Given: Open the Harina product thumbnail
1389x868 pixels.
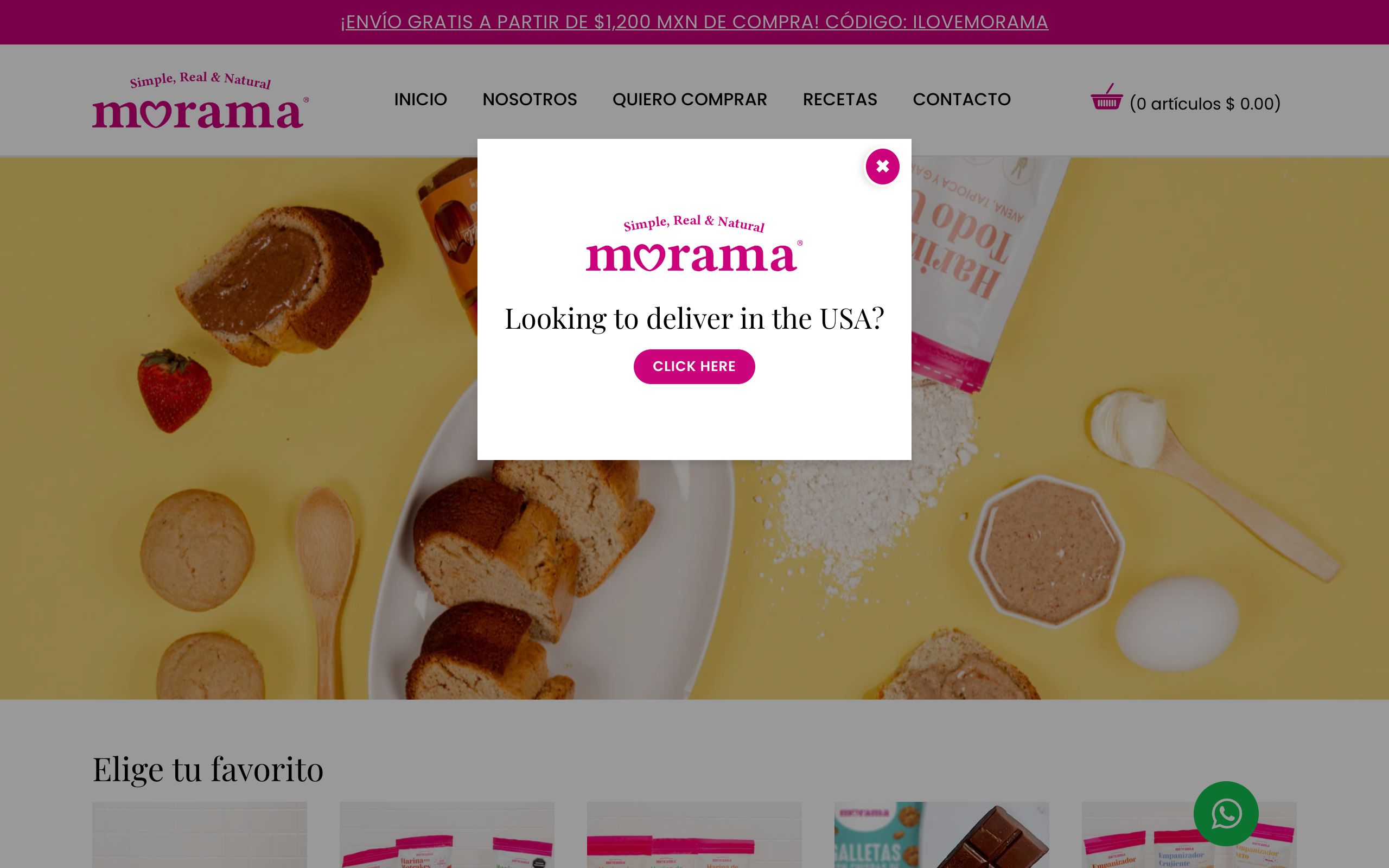Looking at the screenshot, I should (x=447, y=835).
